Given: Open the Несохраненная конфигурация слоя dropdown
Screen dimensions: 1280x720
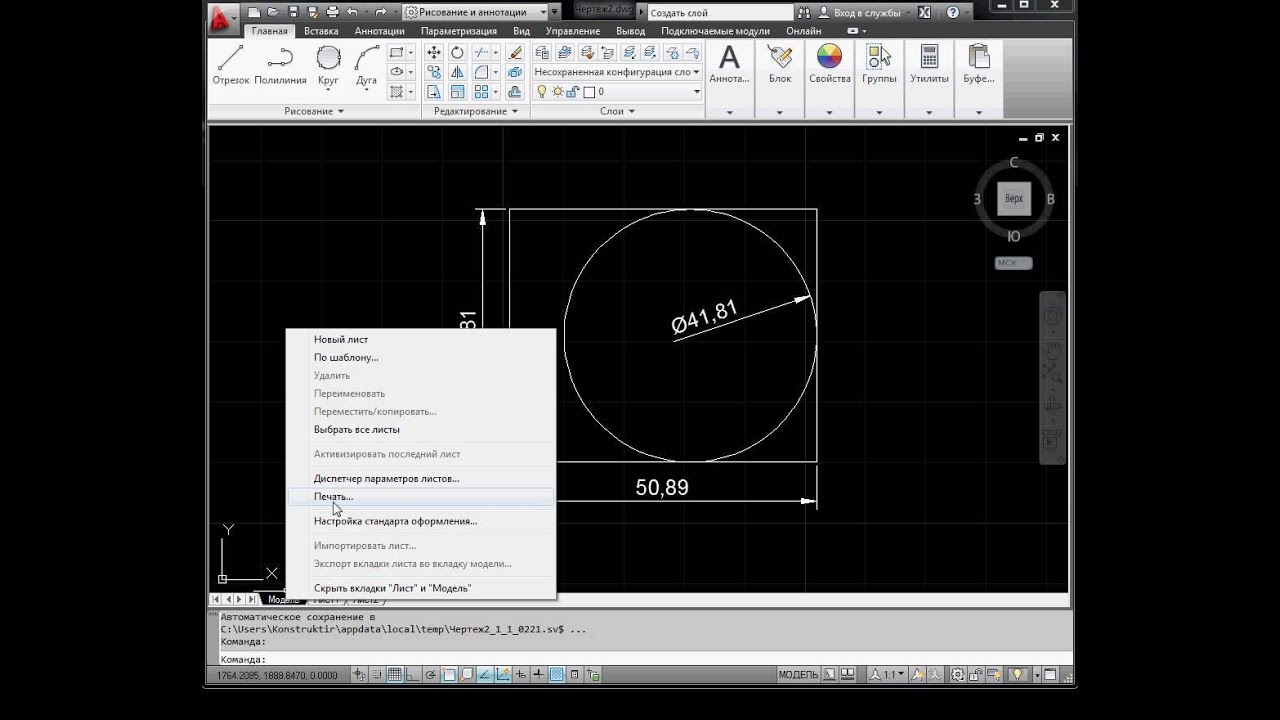Looking at the screenshot, I should [x=617, y=72].
